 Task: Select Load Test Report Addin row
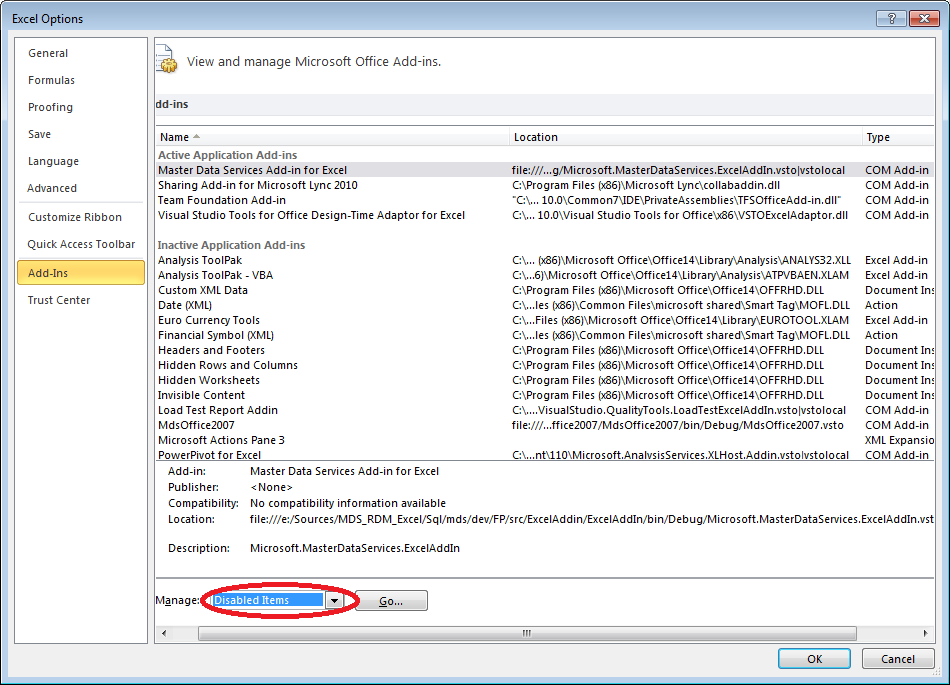[x=544, y=410]
